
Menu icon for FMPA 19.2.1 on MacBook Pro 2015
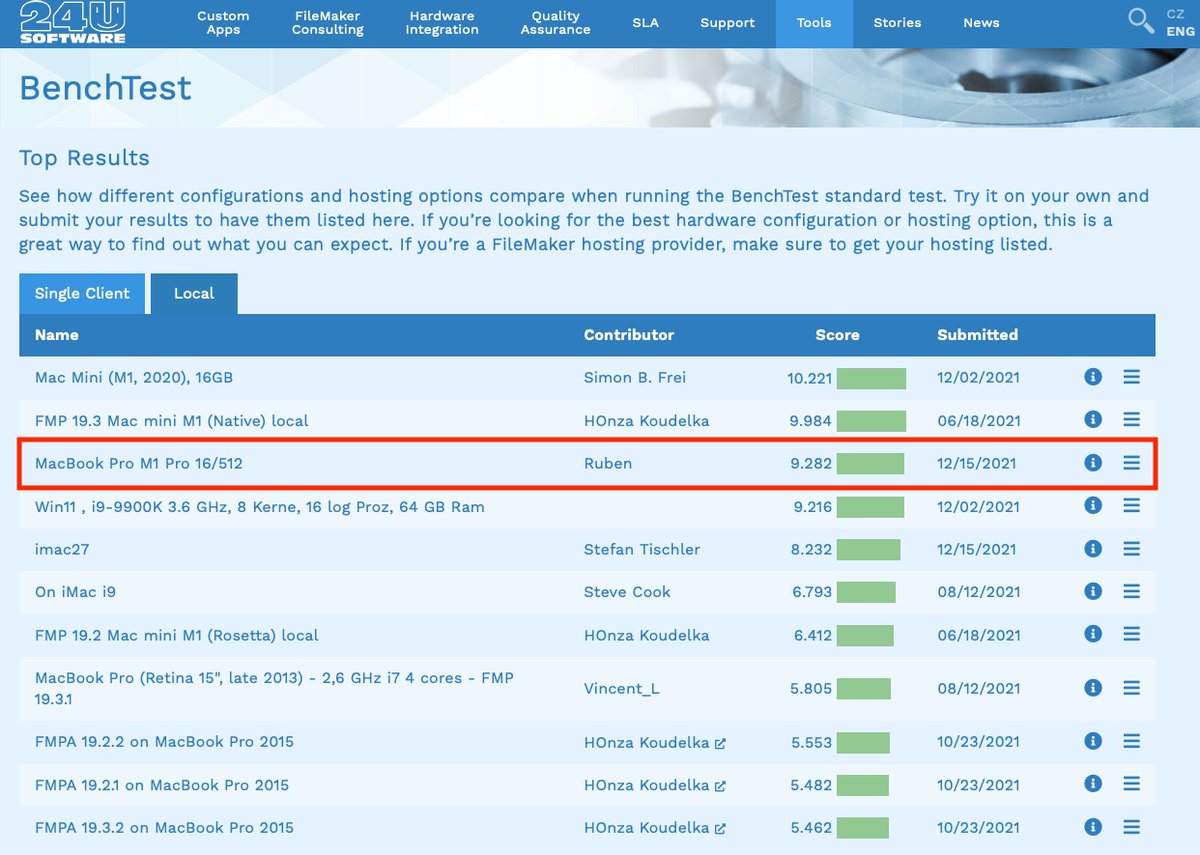pos(1131,784)
